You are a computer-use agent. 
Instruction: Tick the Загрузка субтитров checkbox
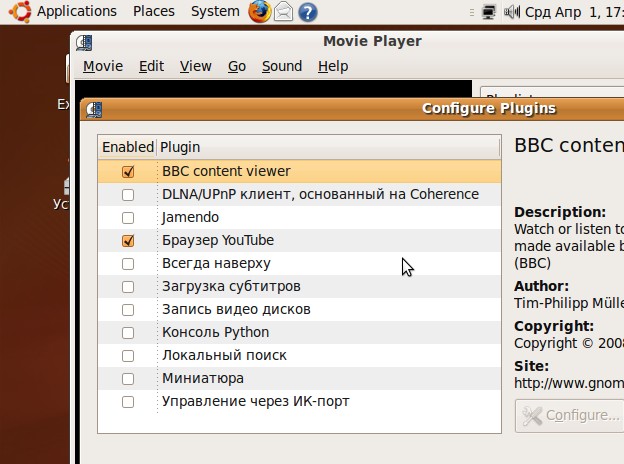click(128, 287)
